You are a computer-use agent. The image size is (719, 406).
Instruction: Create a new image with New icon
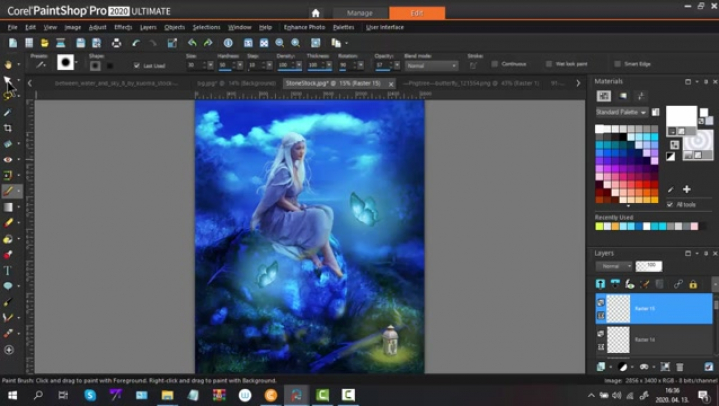click(x=13, y=43)
